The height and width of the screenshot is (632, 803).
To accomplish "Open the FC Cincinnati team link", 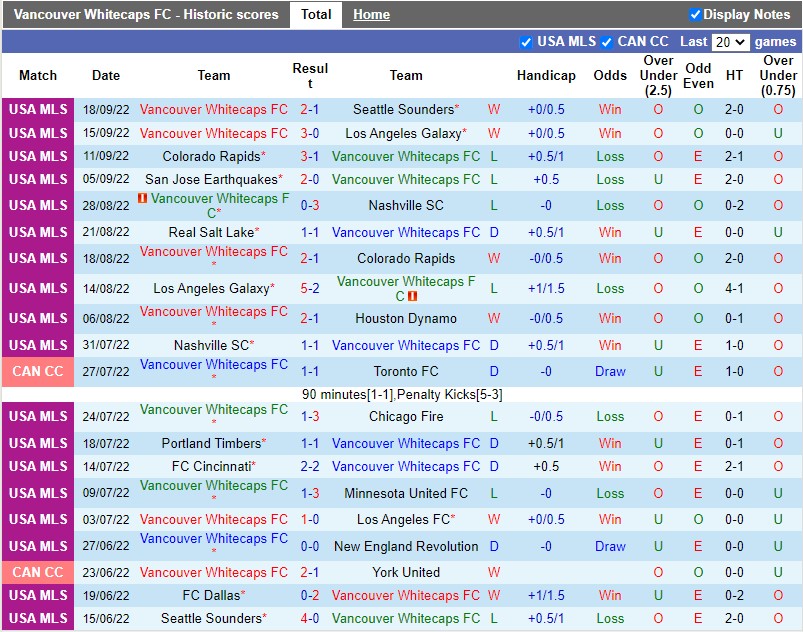I will coord(212,467).
